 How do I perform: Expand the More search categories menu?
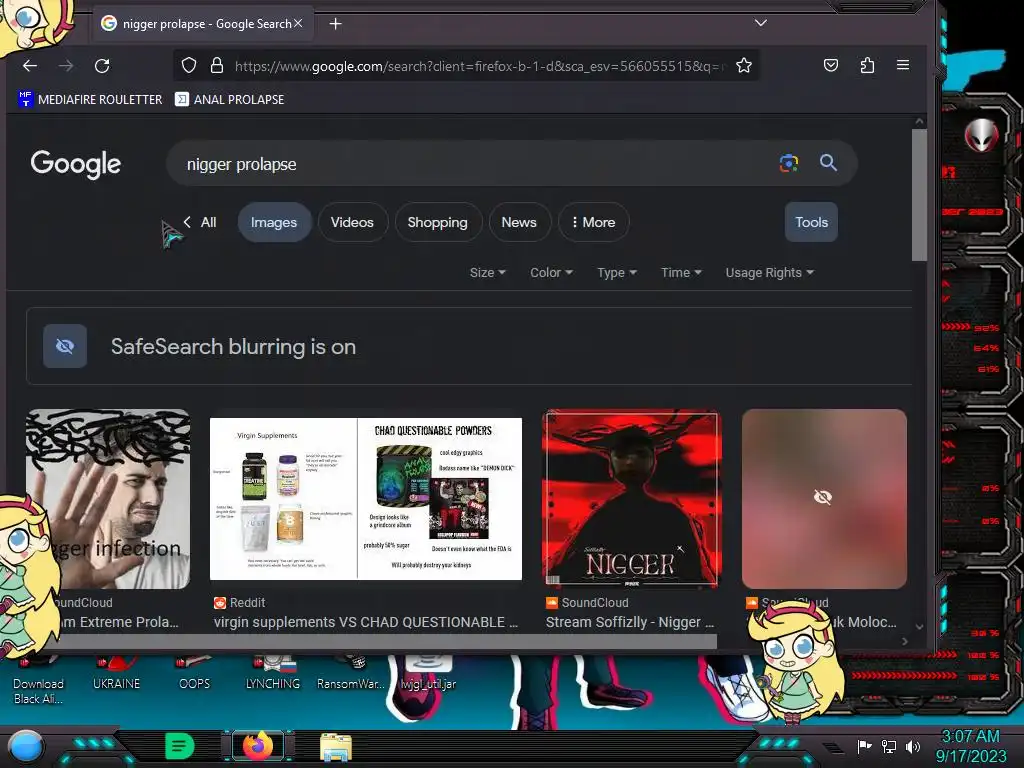593,222
